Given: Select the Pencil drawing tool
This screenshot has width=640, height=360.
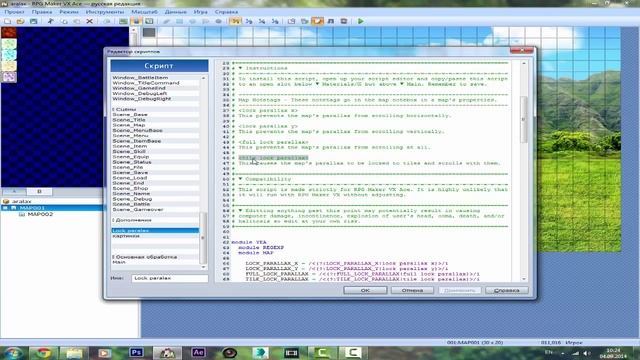Looking at the screenshot, I should tap(167, 21).
